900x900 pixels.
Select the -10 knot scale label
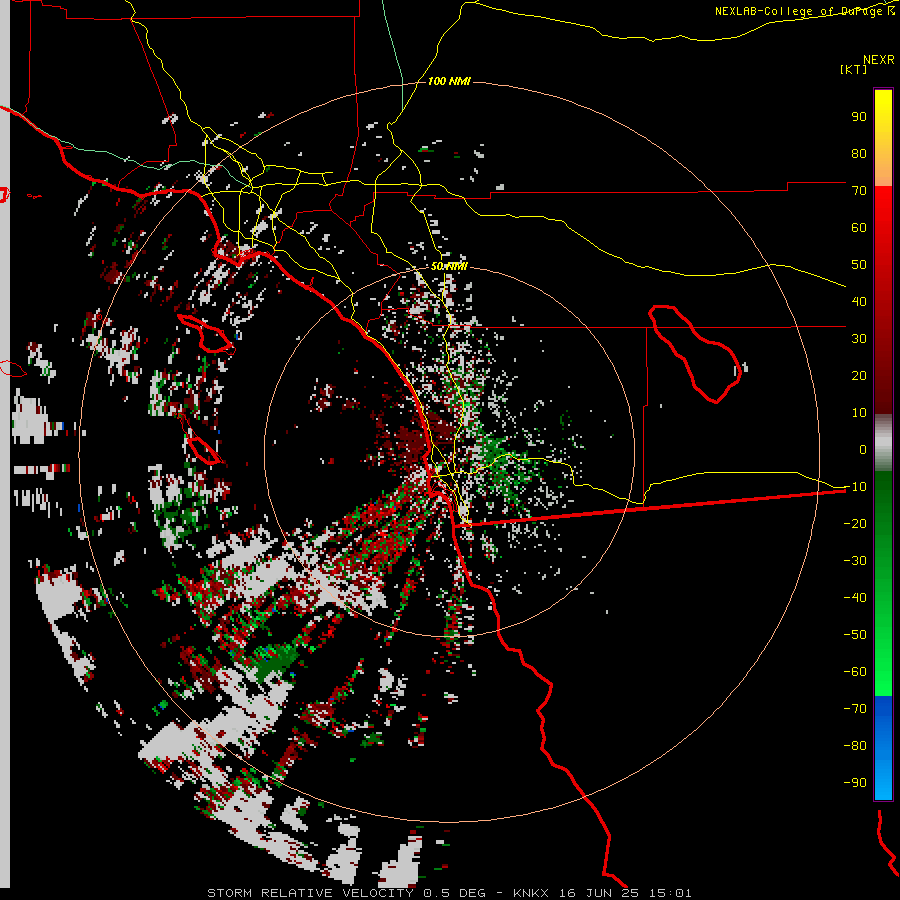(x=855, y=487)
